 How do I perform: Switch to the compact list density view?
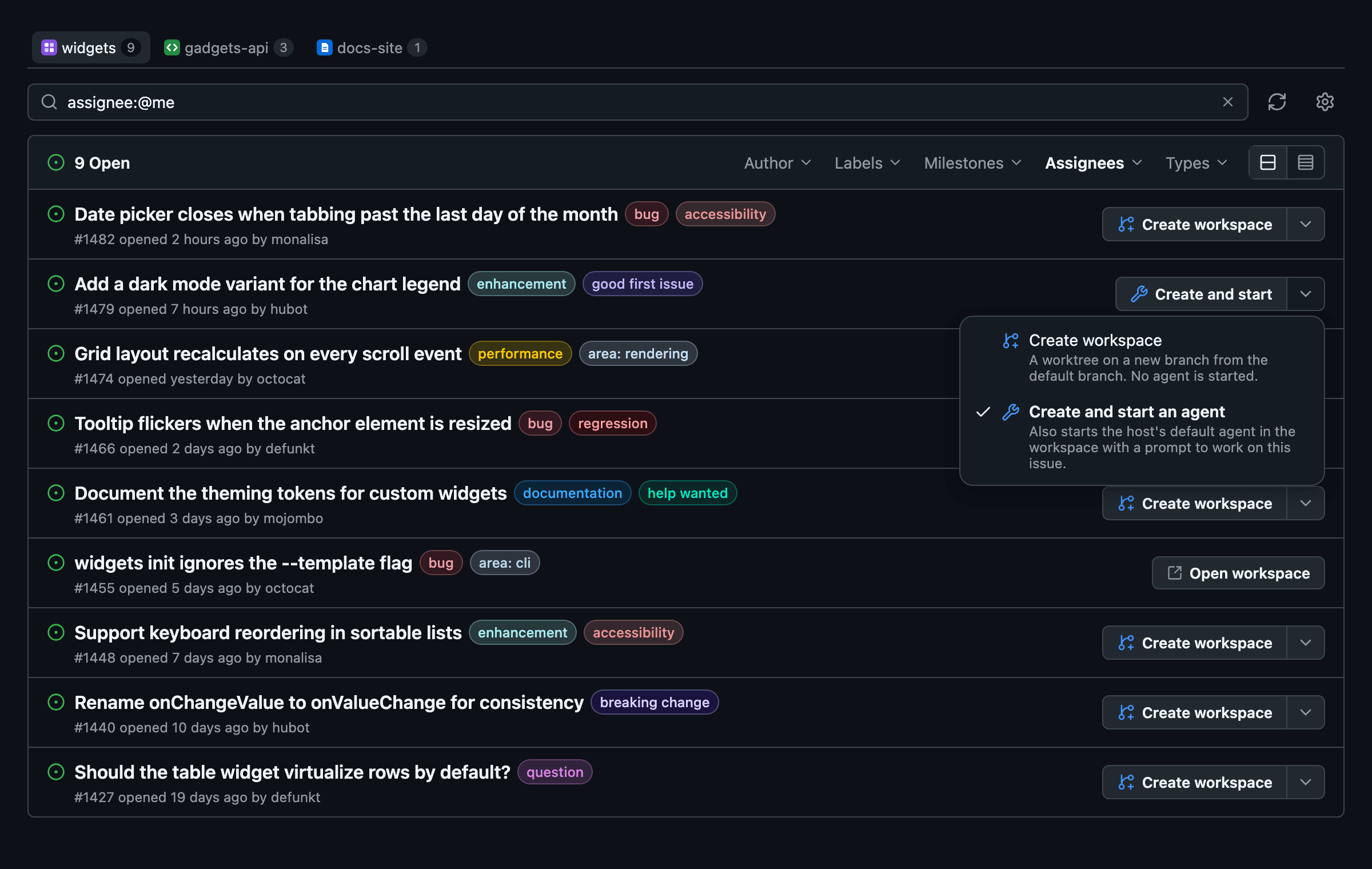tap(1305, 163)
